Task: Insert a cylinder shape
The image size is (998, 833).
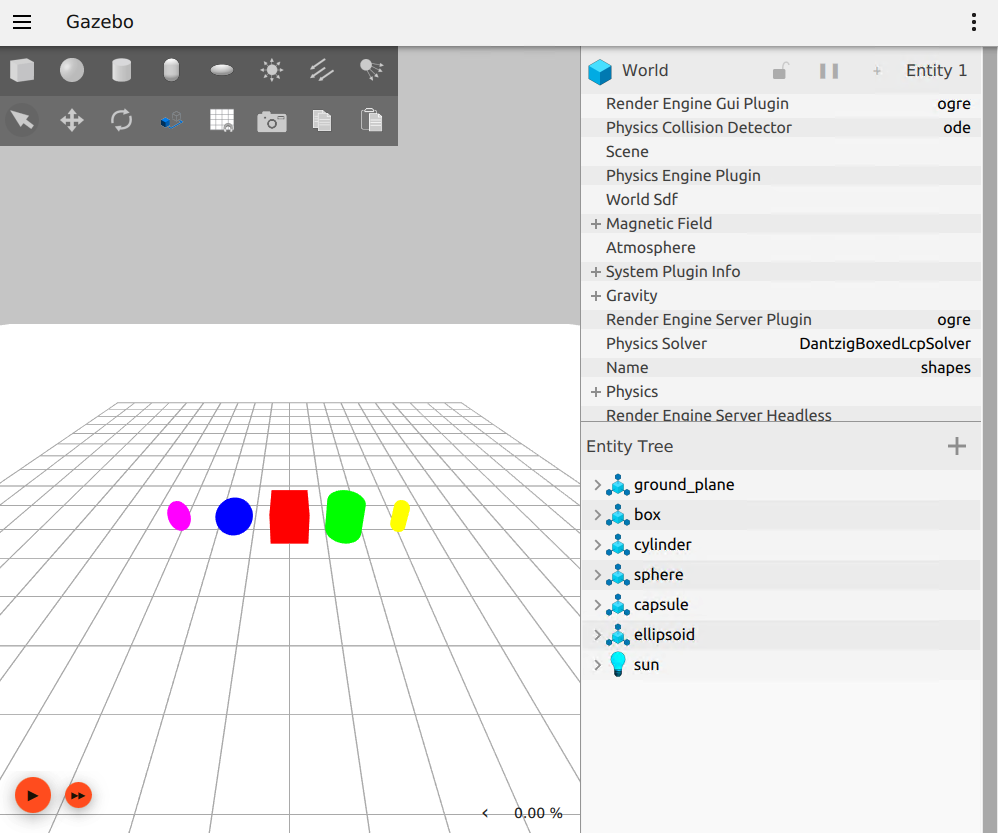Action: [122, 70]
